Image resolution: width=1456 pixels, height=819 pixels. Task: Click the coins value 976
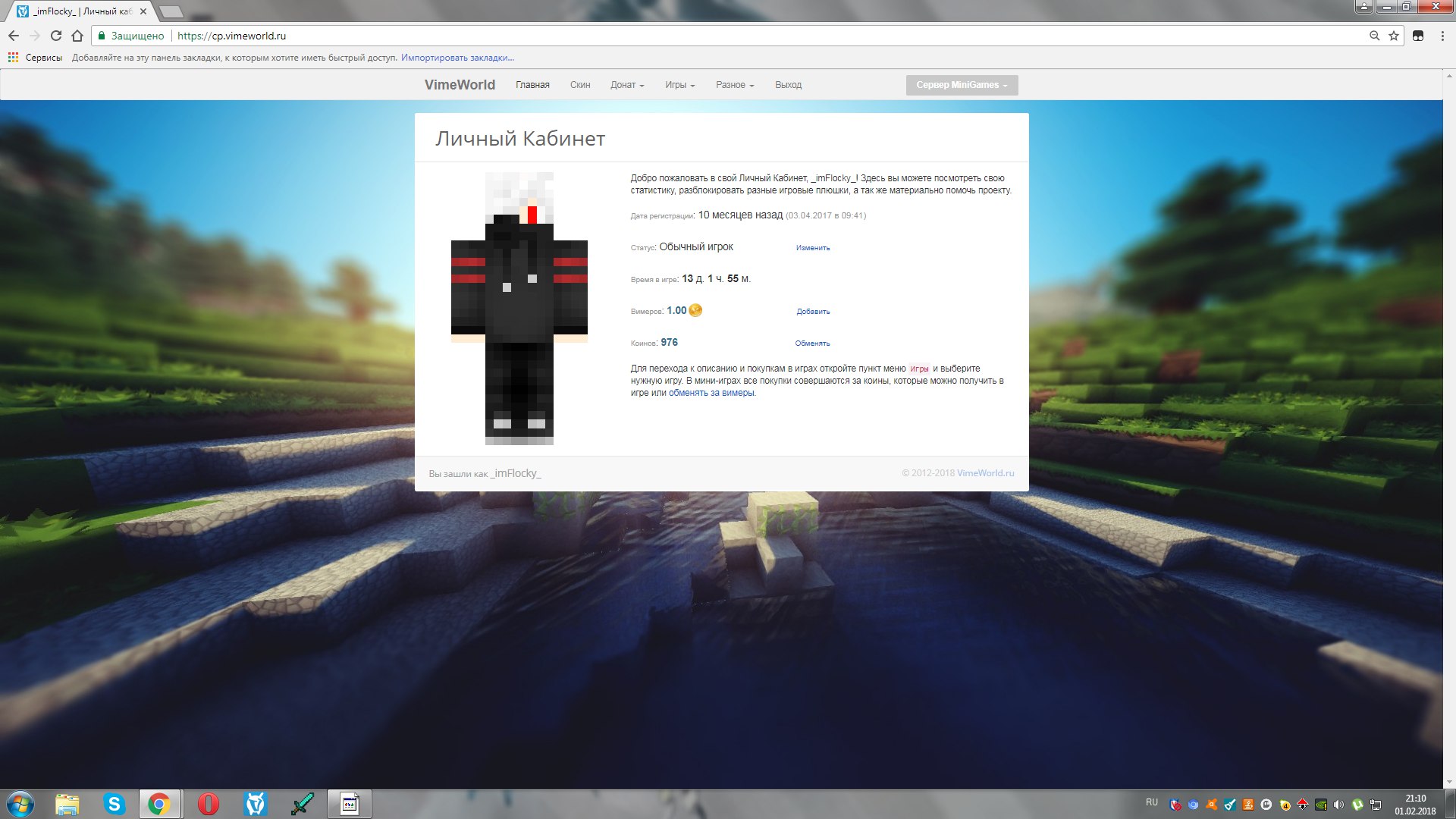pyautogui.click(x=669, y=343)
